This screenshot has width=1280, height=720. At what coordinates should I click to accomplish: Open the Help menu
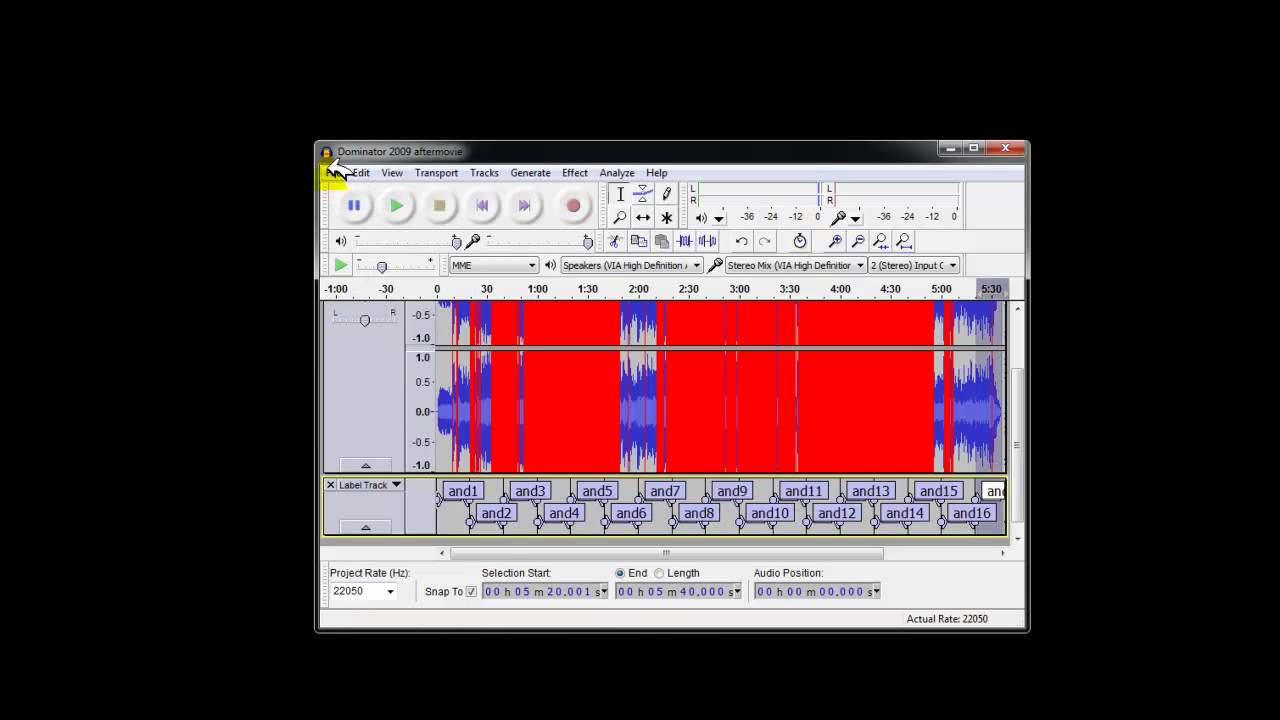656,173
